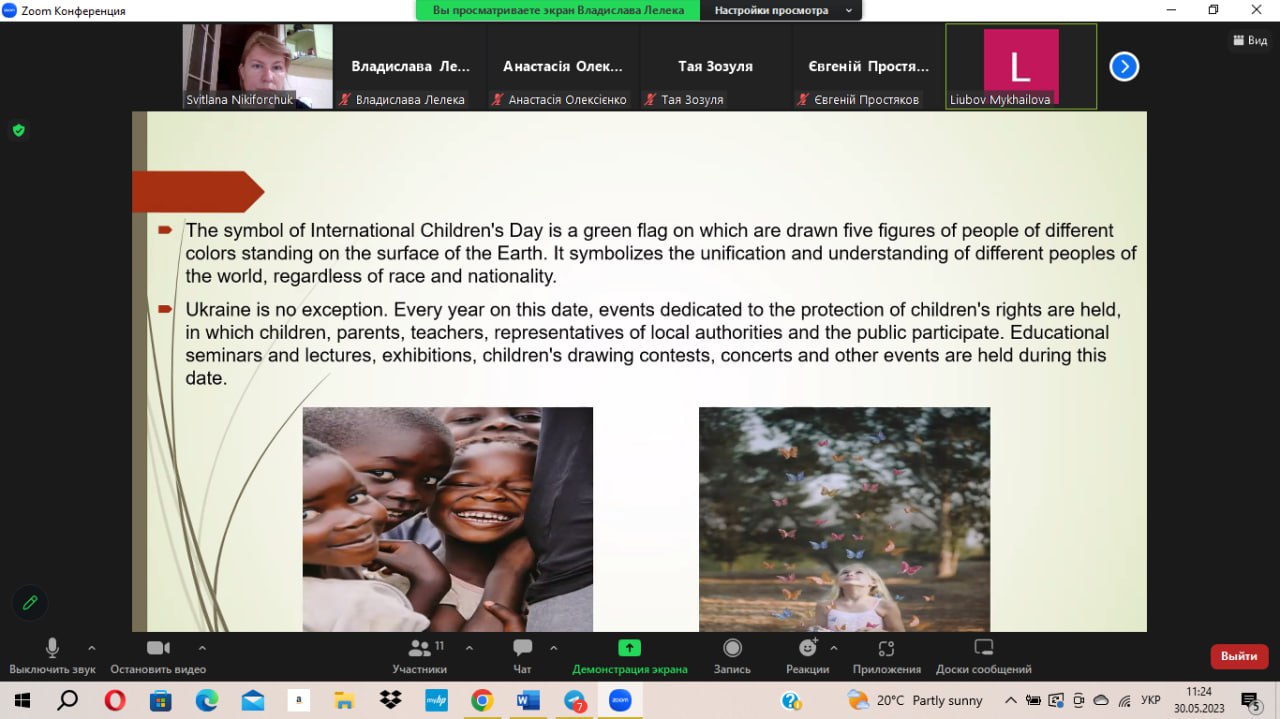Click the green encryption shield icon
Image resolution: width=1280 pixels, height=719 pixels.
18,130
